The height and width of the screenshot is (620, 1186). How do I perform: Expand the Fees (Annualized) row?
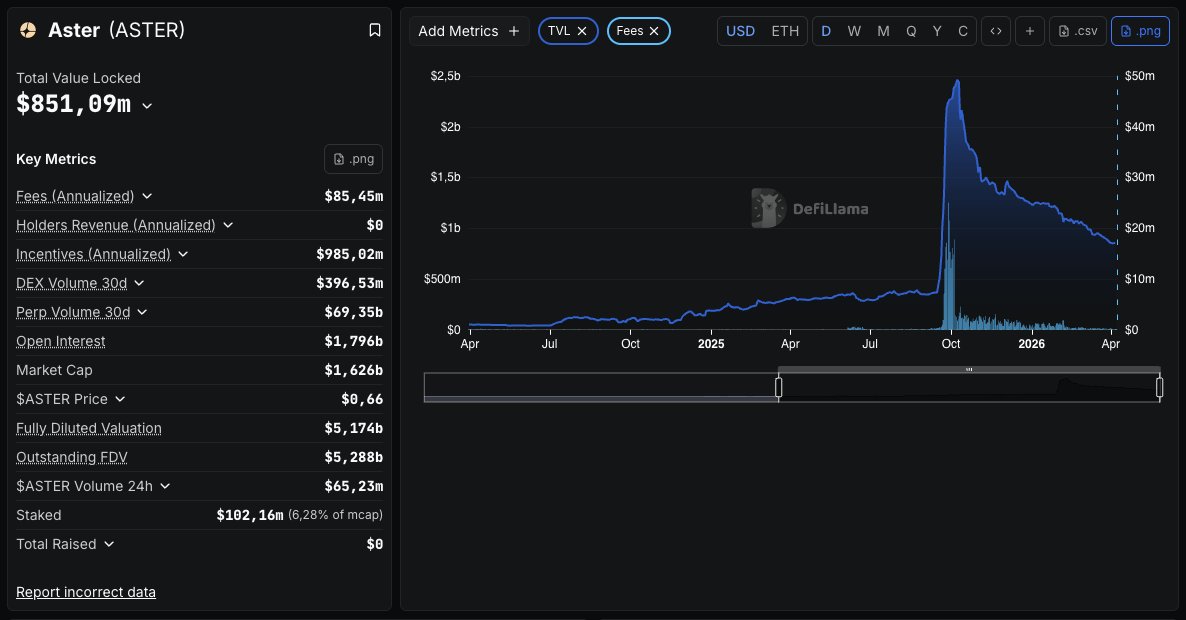(x=147, y=196)
